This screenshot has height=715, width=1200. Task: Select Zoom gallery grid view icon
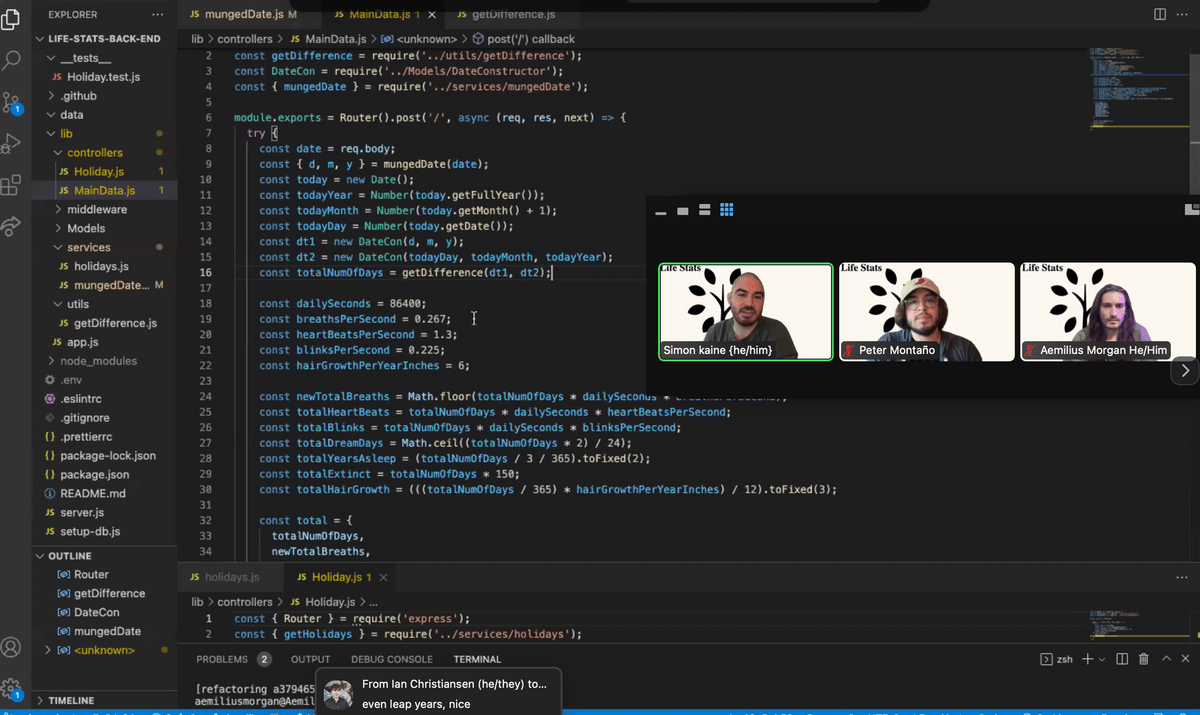pyautogui.click(x=727, y=210)
